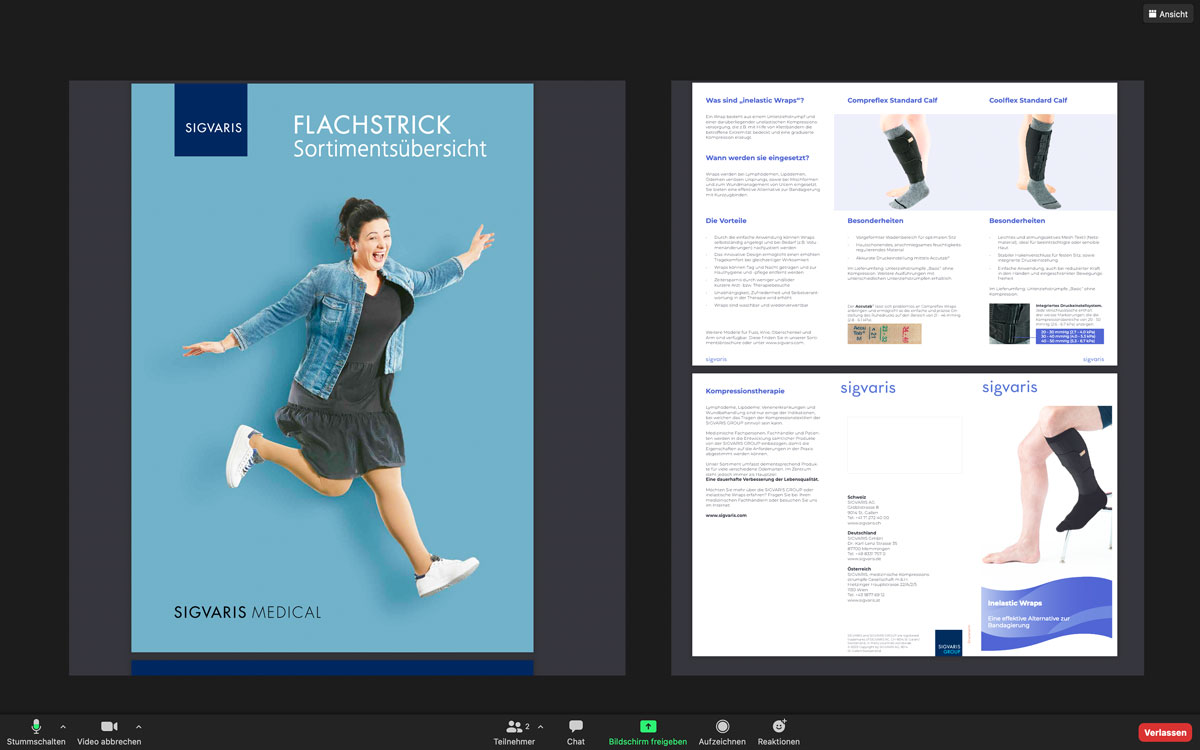Viewport: 1200px width, 750px height.
Task: Expand video options arrow beside Video abbrechen
Action: click(138, 727)
